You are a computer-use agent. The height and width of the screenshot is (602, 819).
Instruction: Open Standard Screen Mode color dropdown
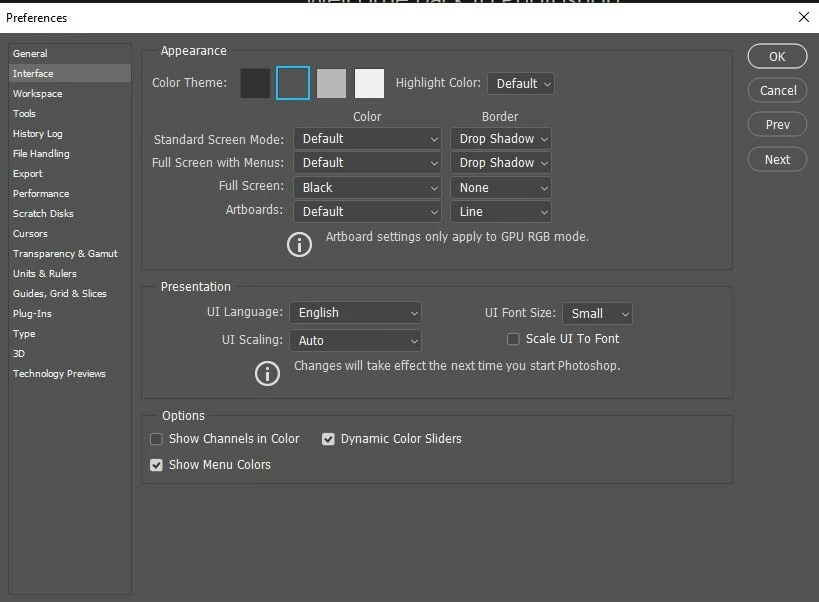[x=367, y=139]
